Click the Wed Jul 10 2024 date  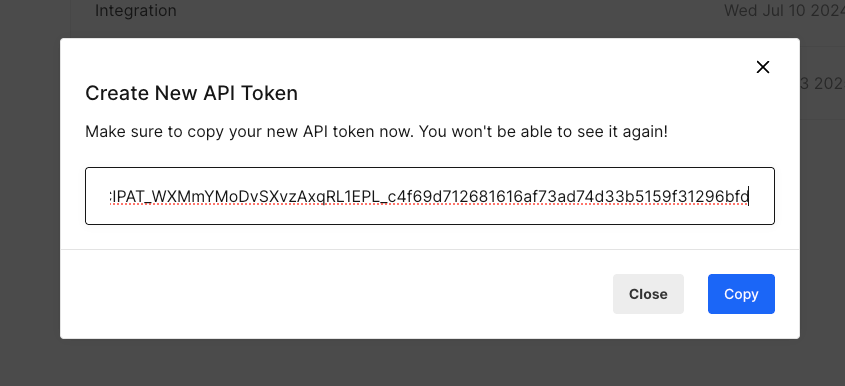click(x=784, y=10)
